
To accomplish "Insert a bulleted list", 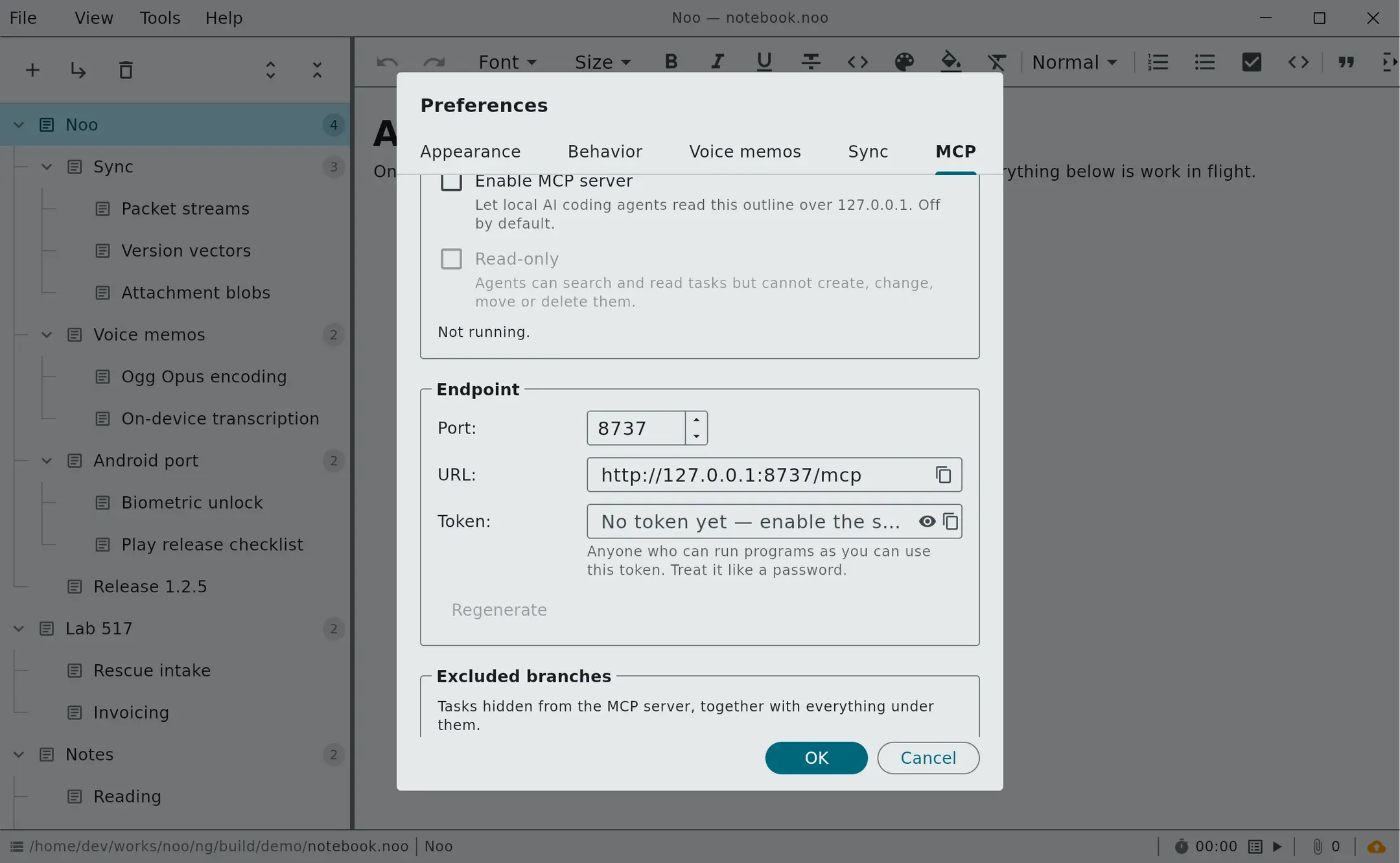I will point(1205,62).
